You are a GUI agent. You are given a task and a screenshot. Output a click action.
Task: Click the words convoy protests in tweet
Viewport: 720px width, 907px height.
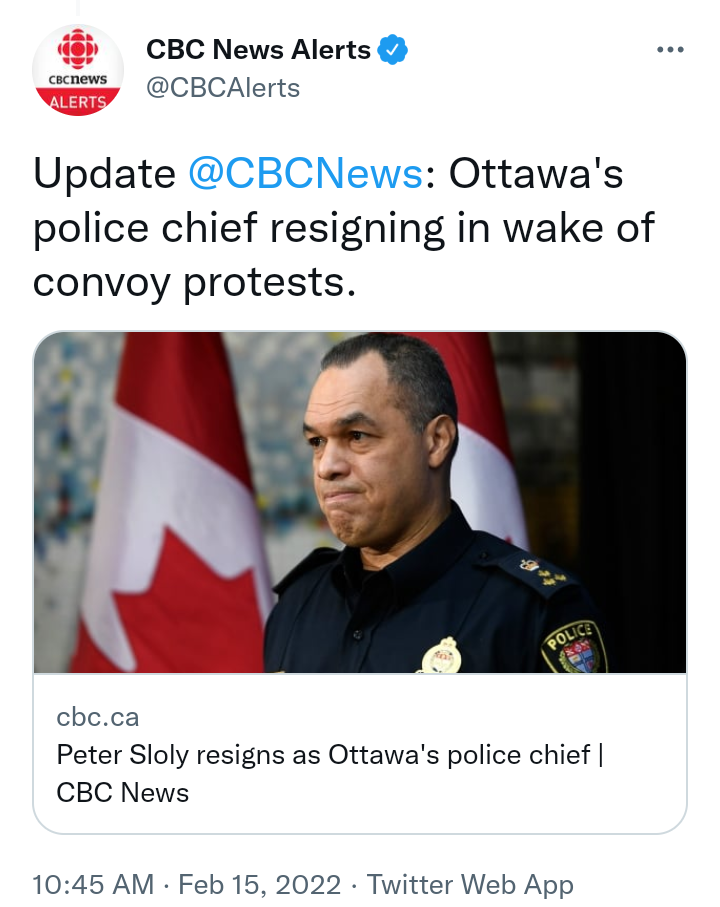[x=194, y=282]
